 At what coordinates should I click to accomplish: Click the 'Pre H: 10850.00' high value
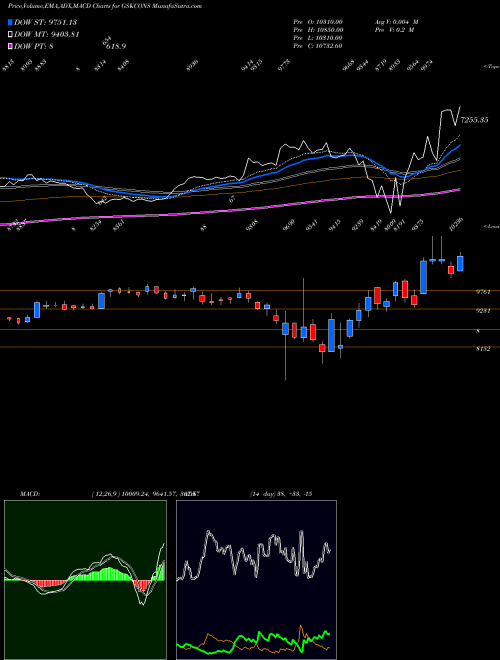pyautogui.click(x=318, y=30)
